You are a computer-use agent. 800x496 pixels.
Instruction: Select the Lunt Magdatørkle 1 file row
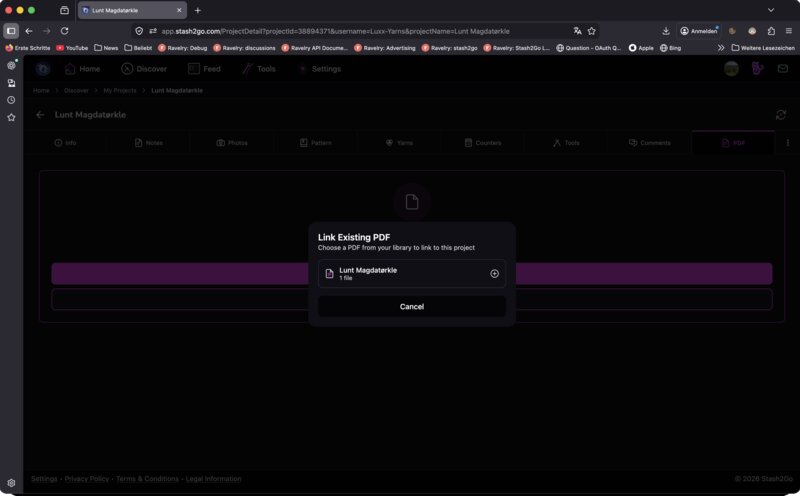pyautogui.click(x=412, y=274)
